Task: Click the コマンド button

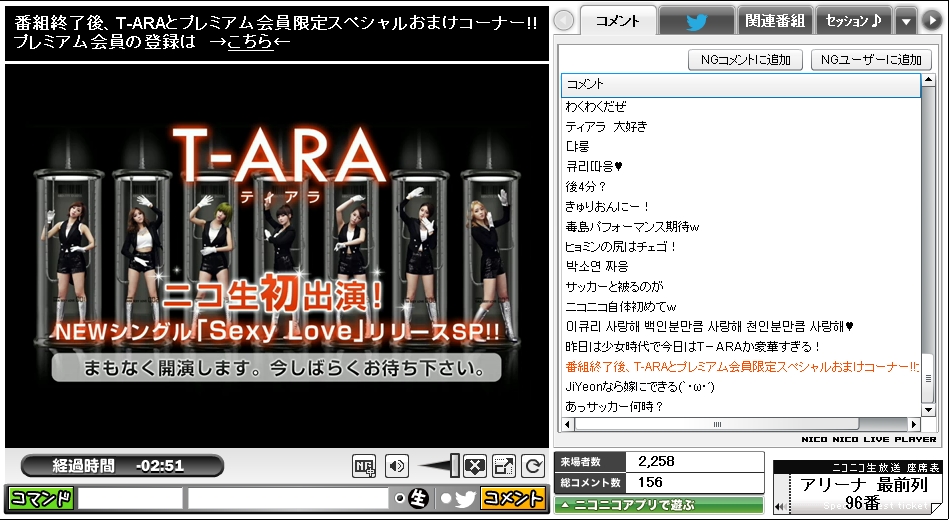Action: 41,499
